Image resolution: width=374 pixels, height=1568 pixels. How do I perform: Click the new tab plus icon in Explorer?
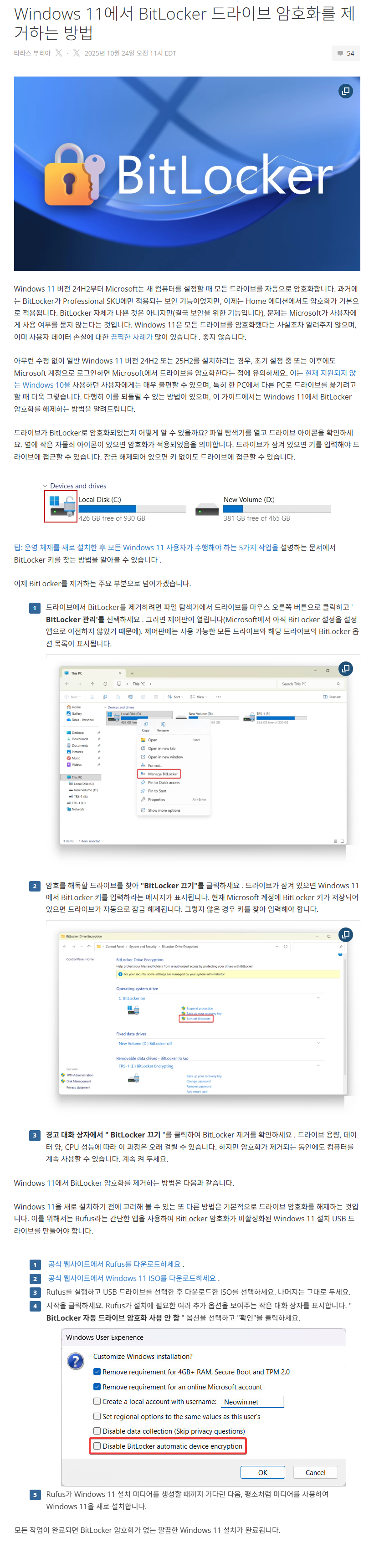(132, 672)
